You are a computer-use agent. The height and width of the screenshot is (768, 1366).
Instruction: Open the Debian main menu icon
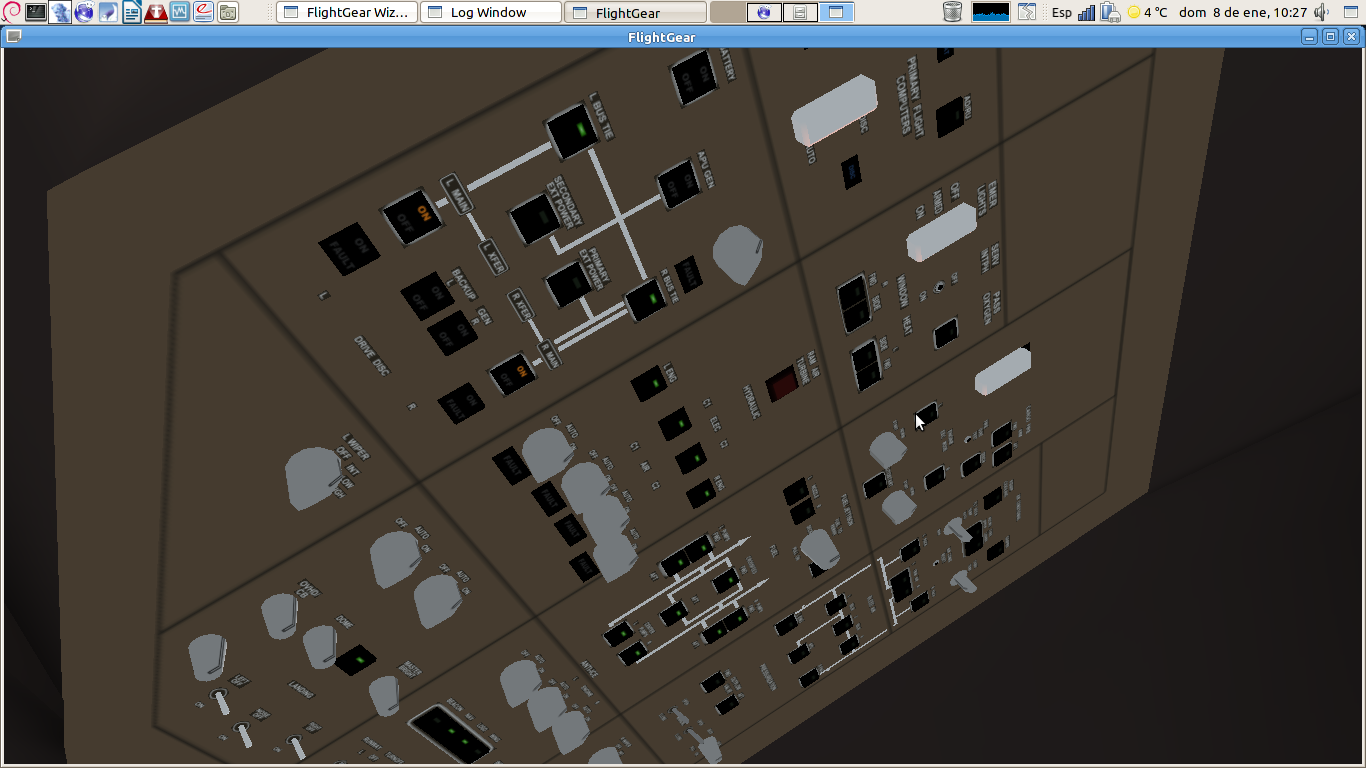click(x=11, y=12)
